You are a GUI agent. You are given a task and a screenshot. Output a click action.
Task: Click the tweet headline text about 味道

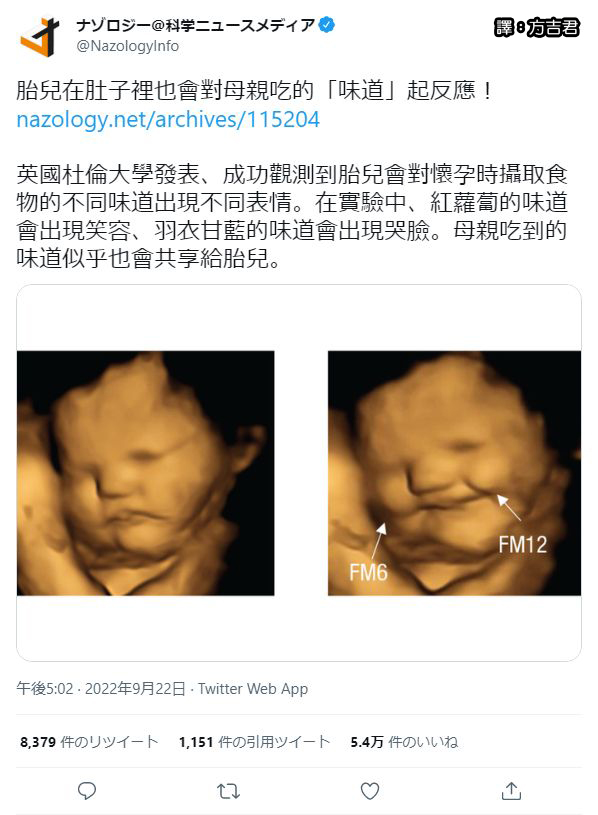255,90
